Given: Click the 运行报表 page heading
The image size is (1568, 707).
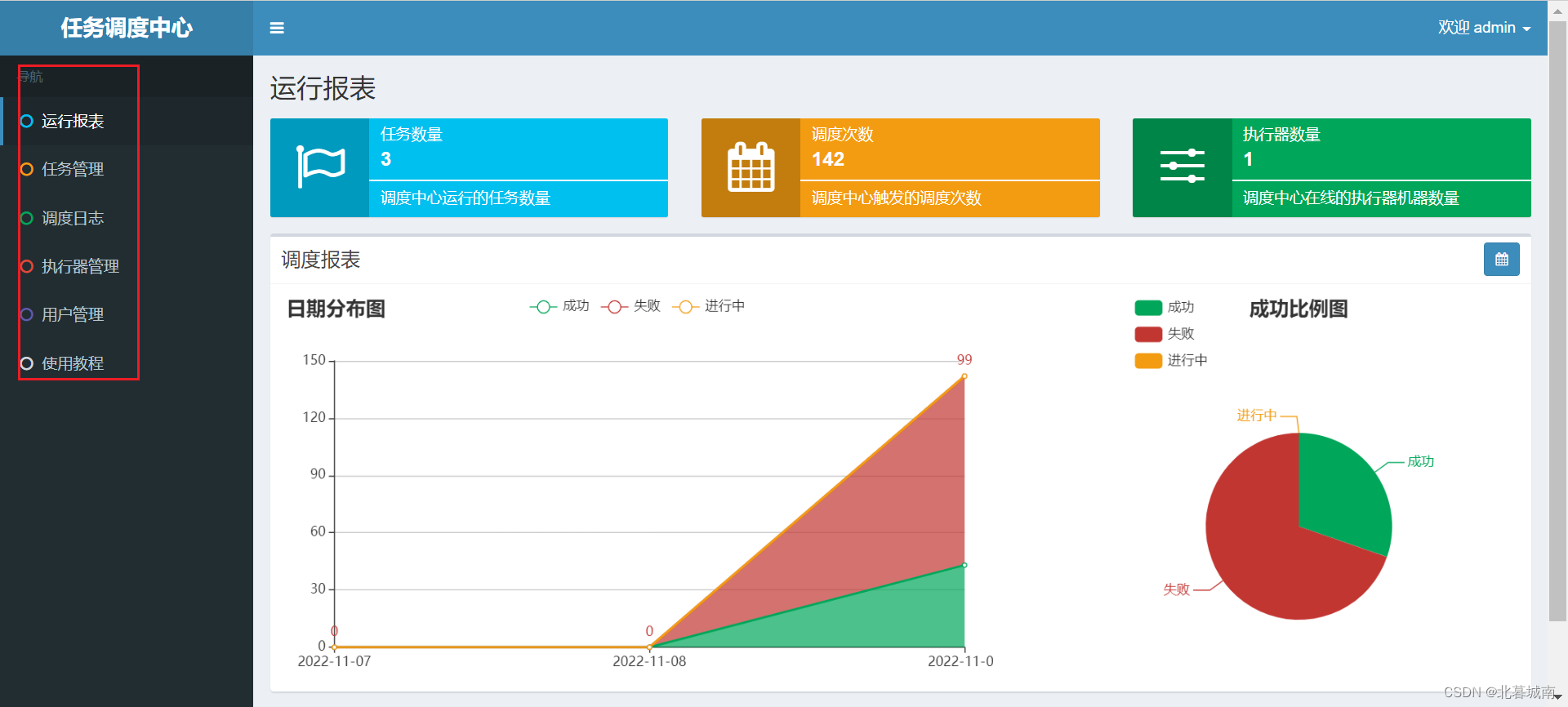Looking at the screenshot, I should coord(323,88).
